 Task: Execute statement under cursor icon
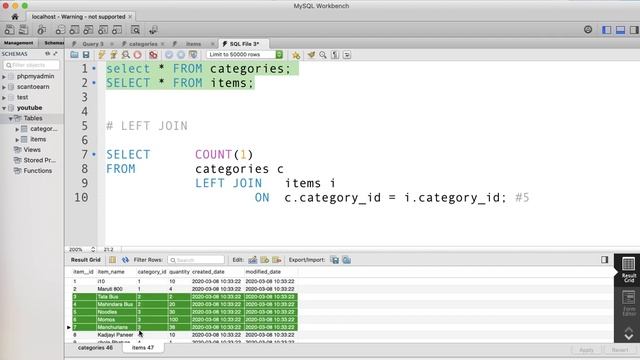tap(113, 55)
